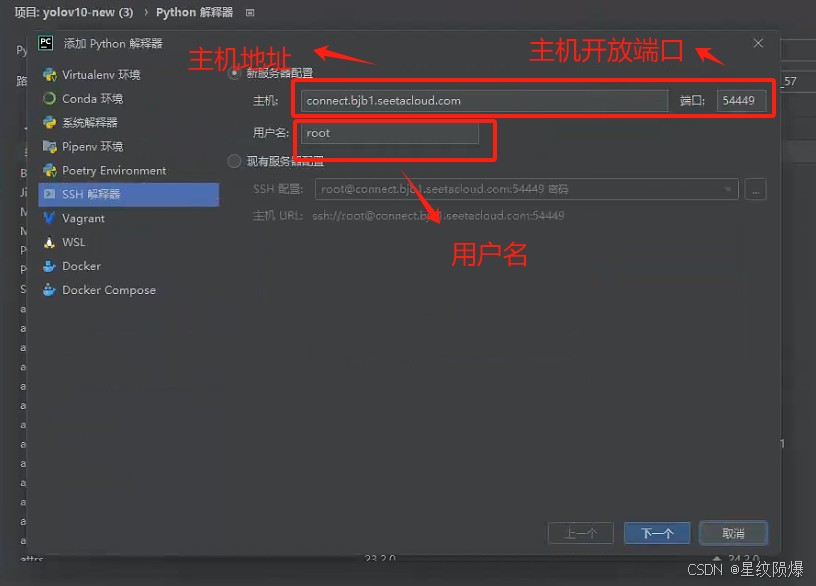Click the system interpreter python icon
Screen dimensions: 816x586
pos(49,122)
